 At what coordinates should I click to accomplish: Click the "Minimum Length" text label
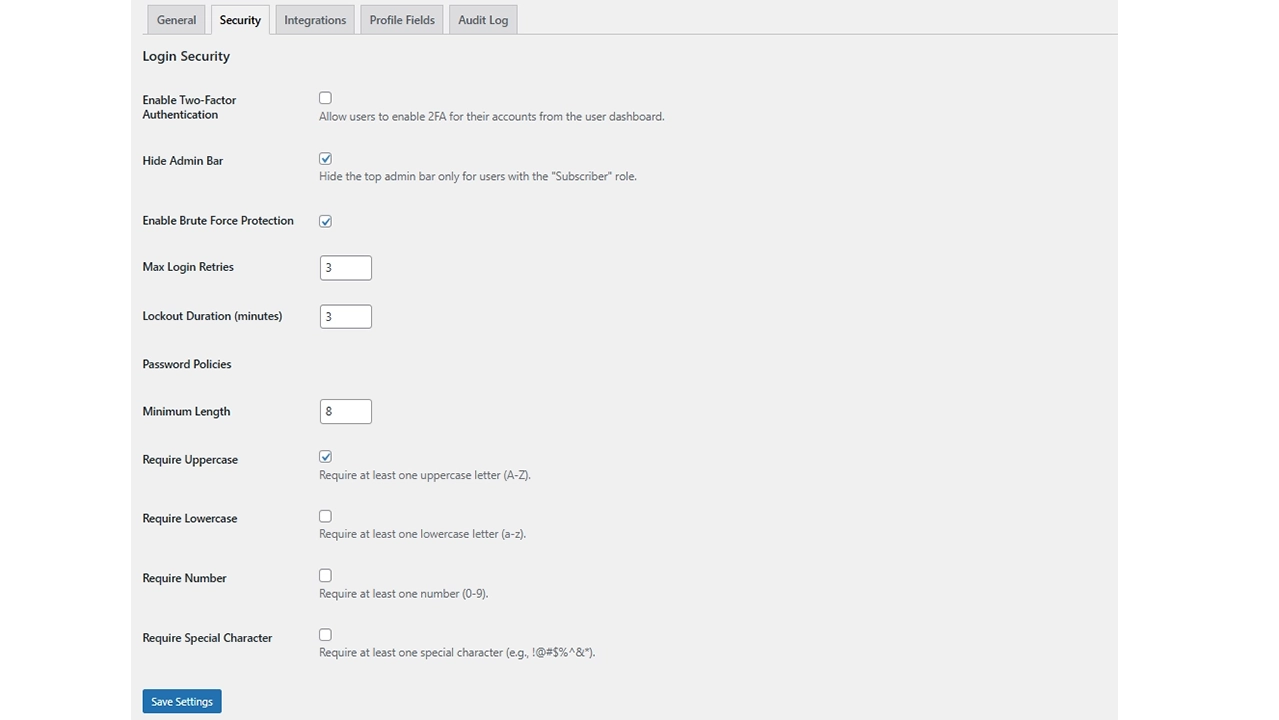point(186,411)
